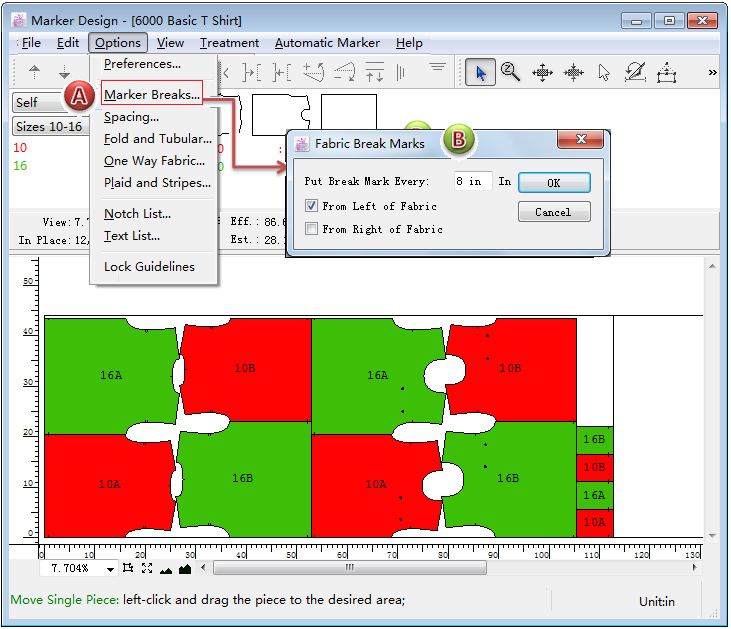Enable From Right of Fabric checkbox
The height and width of the screenshot is (629, 731).
312,229
